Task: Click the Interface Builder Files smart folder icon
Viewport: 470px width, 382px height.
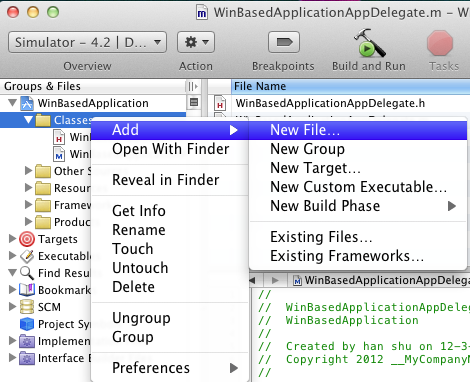Action: pos(27,358)
